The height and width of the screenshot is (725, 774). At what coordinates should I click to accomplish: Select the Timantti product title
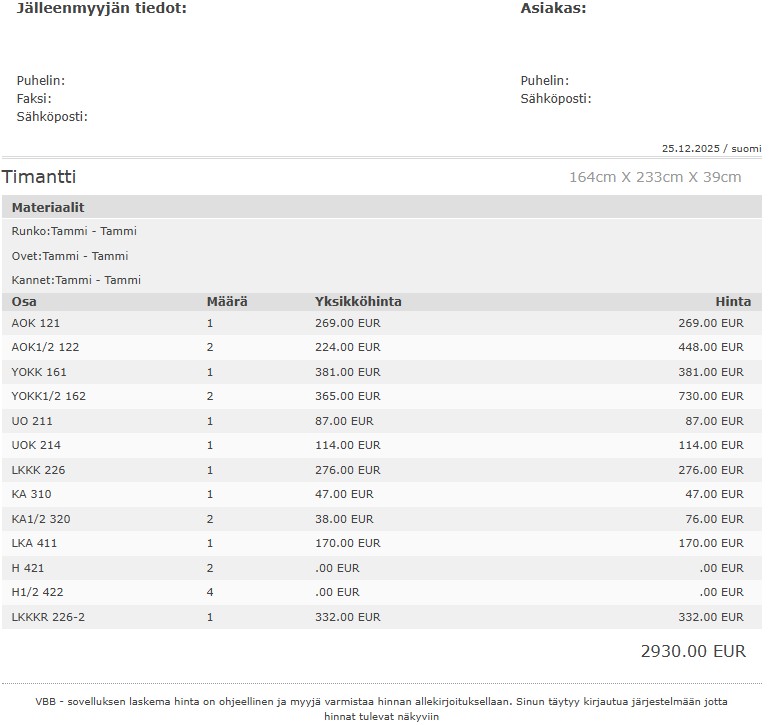39,178
